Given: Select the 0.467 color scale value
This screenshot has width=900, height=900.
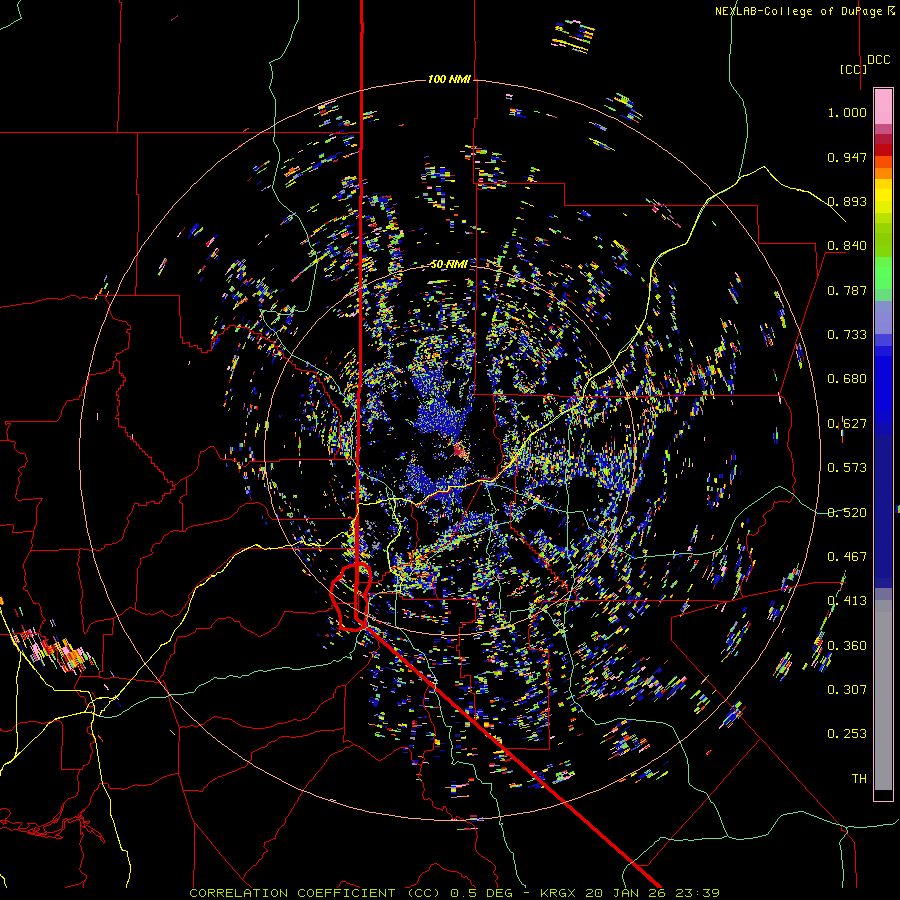Looking at the screenshot, I should 847,557.
